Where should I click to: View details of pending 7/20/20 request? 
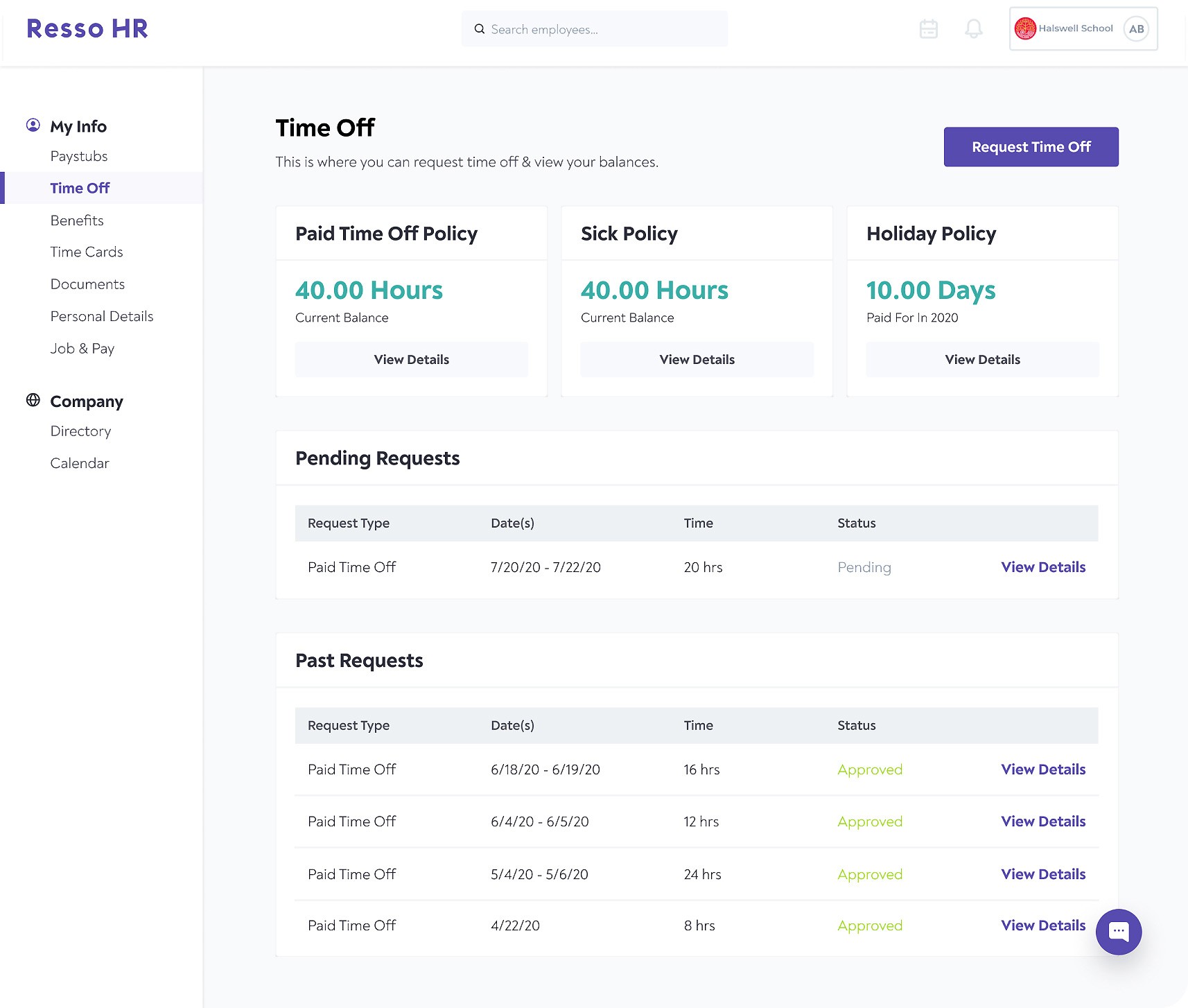[x=1043, y=567]
